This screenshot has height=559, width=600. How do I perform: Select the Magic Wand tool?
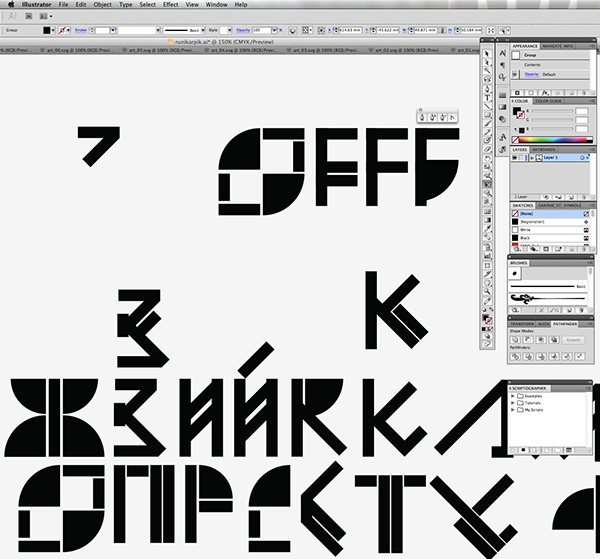[487, 71]
